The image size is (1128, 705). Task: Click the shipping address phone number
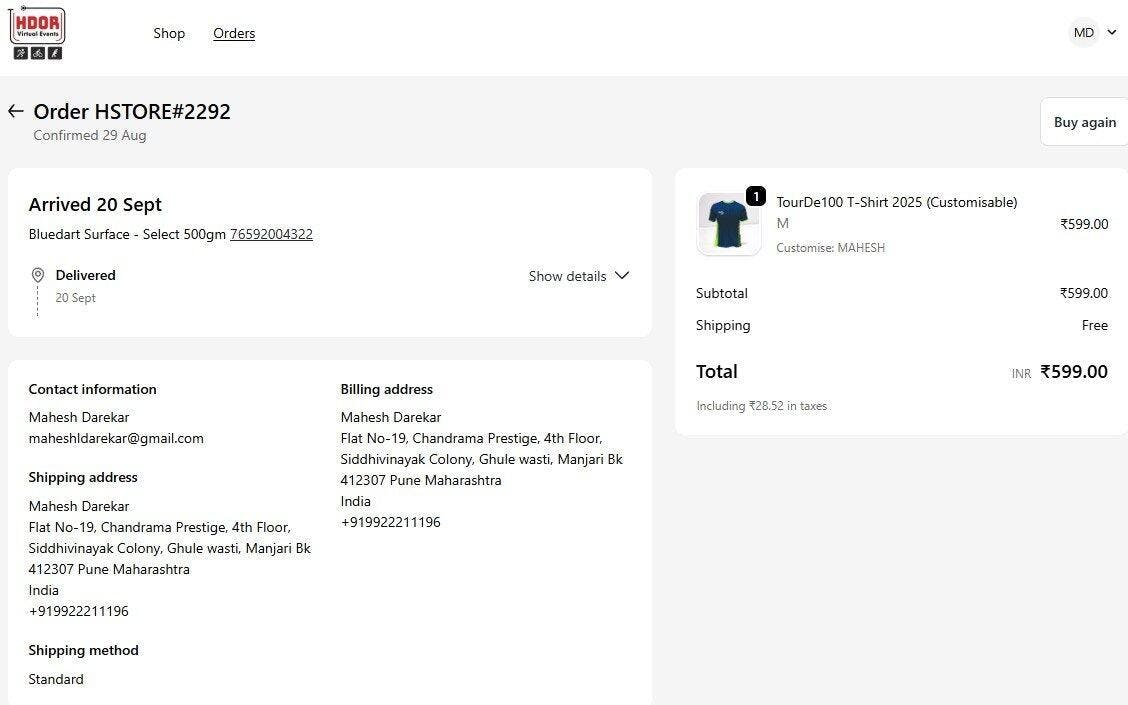coord(79,611)
